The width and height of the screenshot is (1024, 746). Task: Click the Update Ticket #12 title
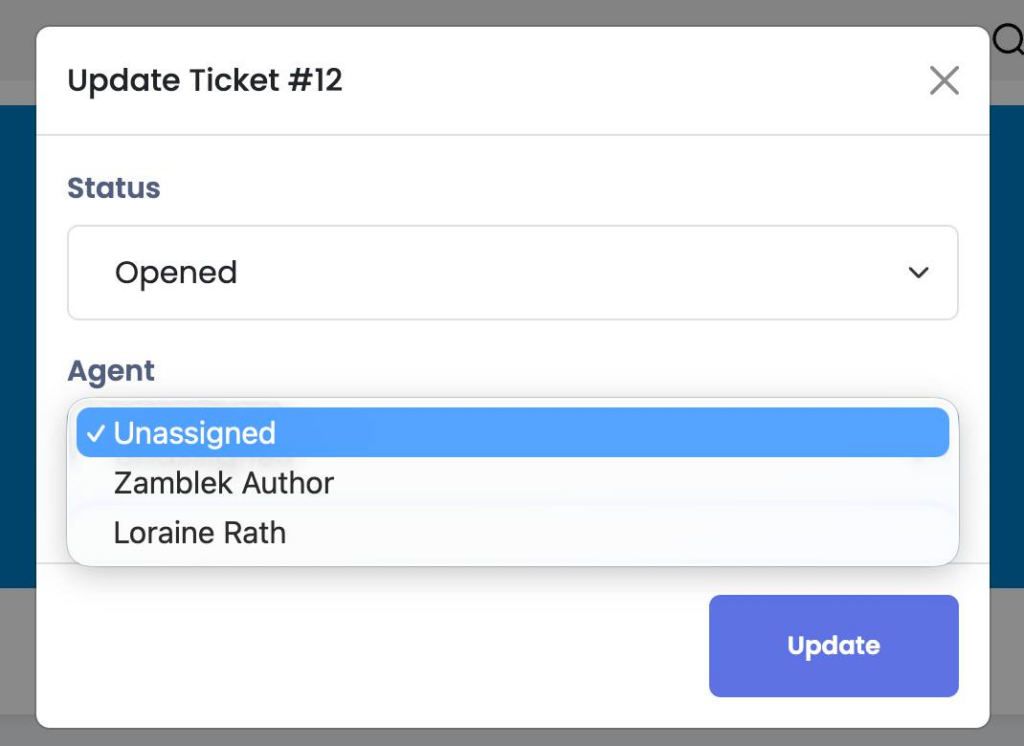coord(205,80)
